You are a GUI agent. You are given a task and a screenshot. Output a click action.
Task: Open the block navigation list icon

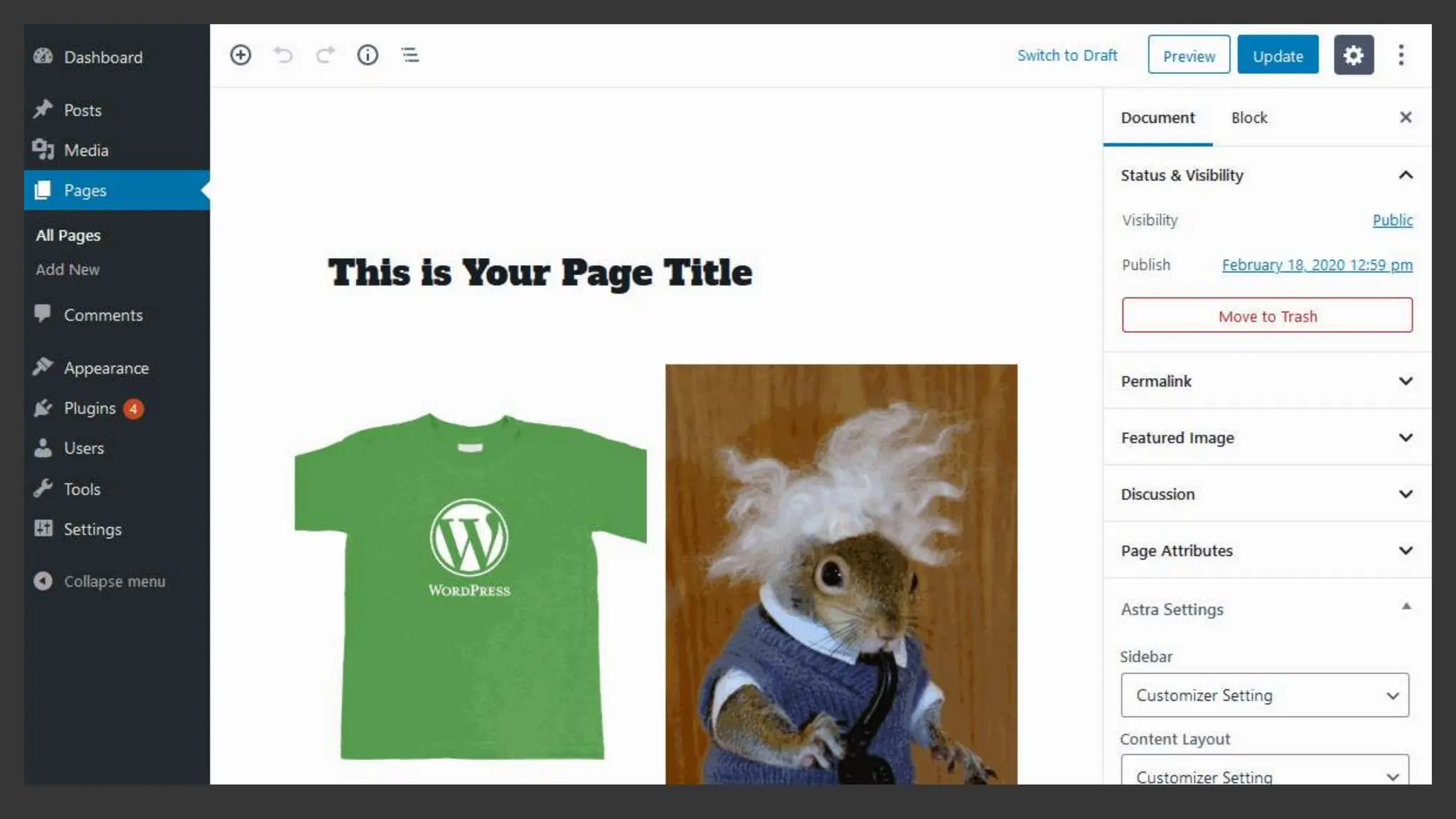click(410, 55)
